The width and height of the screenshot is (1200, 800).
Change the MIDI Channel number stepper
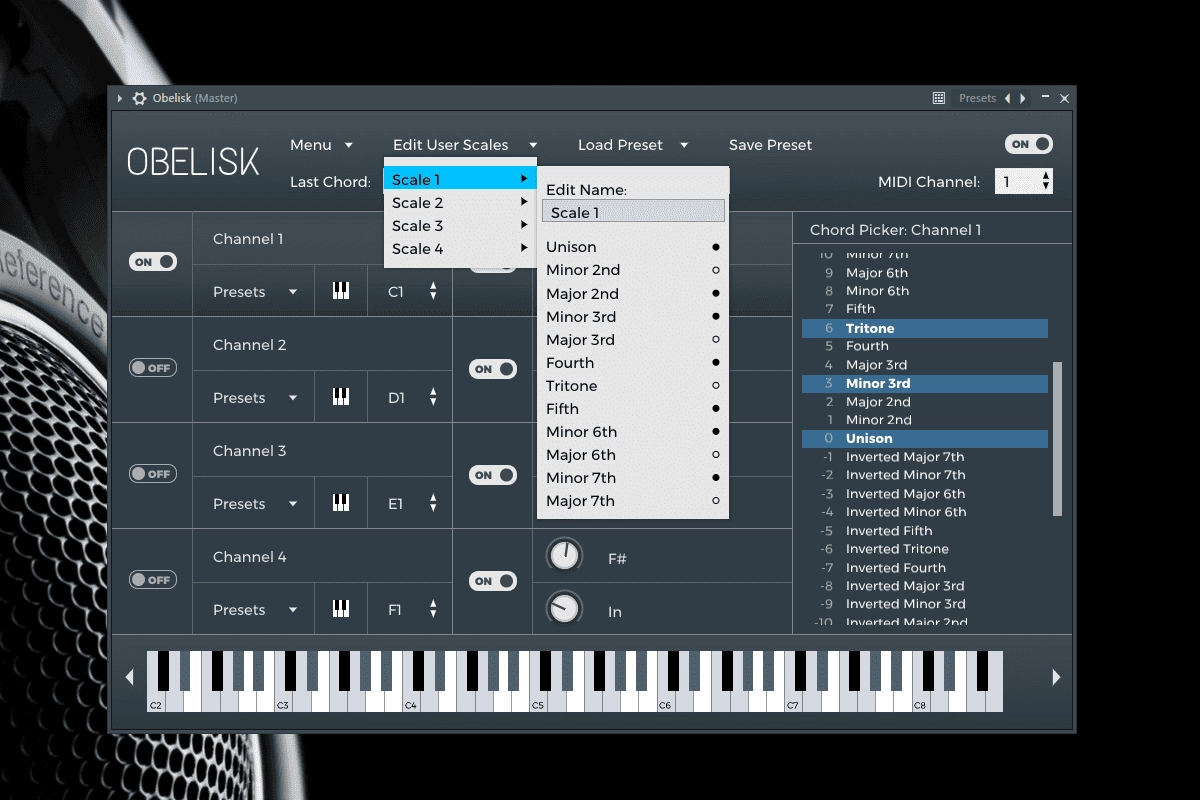pos(1046,181)
